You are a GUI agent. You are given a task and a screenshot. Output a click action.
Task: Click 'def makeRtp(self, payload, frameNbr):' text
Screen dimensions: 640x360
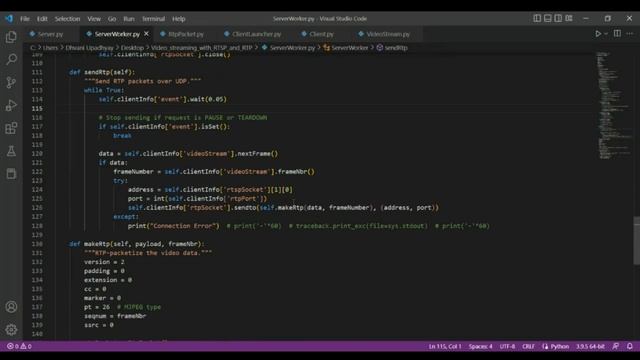click(x=136, y=244)
